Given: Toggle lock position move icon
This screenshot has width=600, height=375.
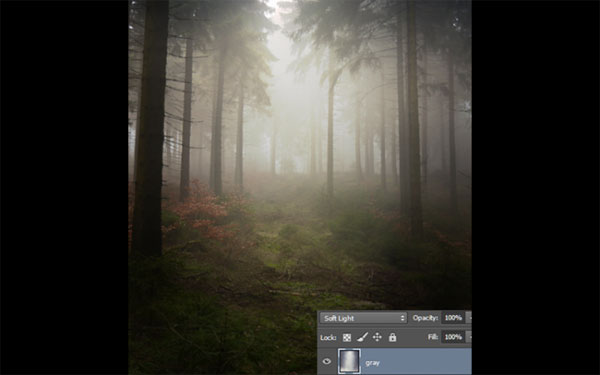Looking at the screenshot, I should [377, 337].
